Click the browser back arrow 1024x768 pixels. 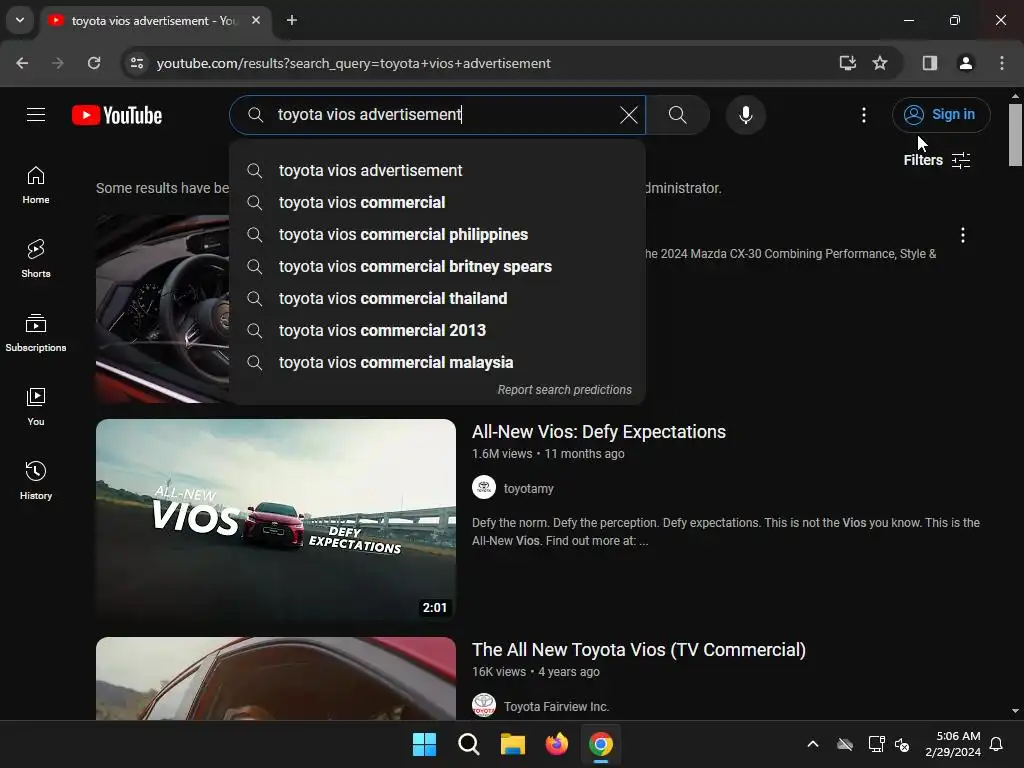pyautogui.click(x=22, y=63)
